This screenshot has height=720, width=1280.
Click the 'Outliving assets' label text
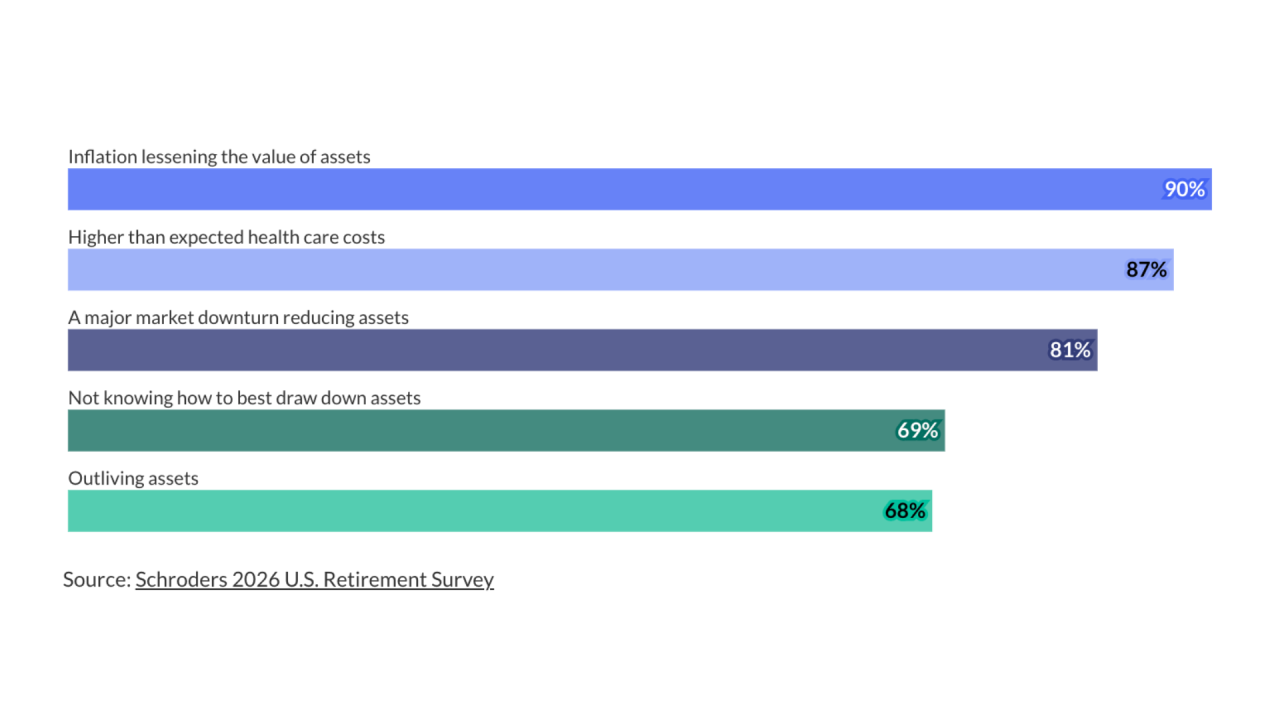[133, 478]
